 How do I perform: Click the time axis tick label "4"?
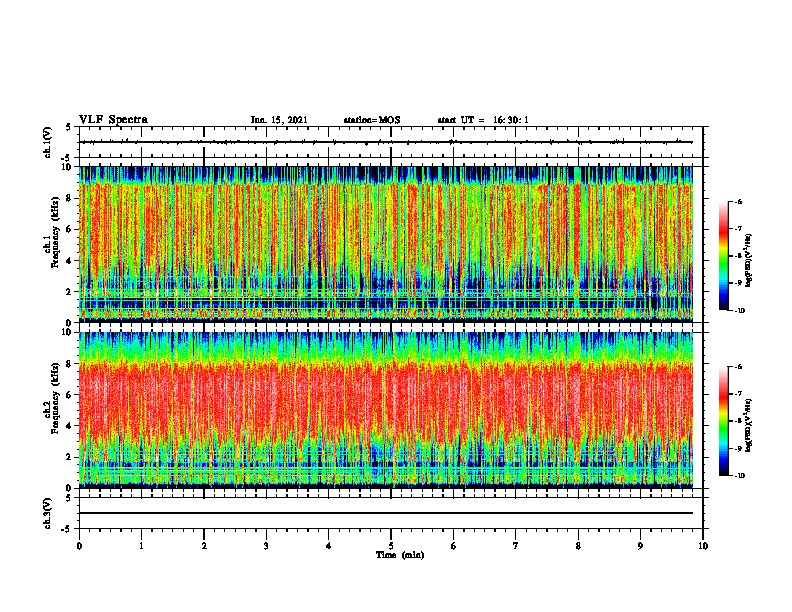pyautogui.click(x=329, y=546)
